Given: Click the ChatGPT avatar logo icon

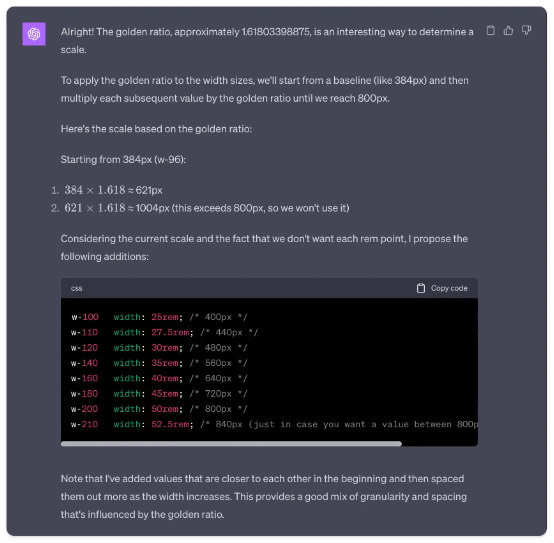Looking at the screenshot, I should coord(34,34).
